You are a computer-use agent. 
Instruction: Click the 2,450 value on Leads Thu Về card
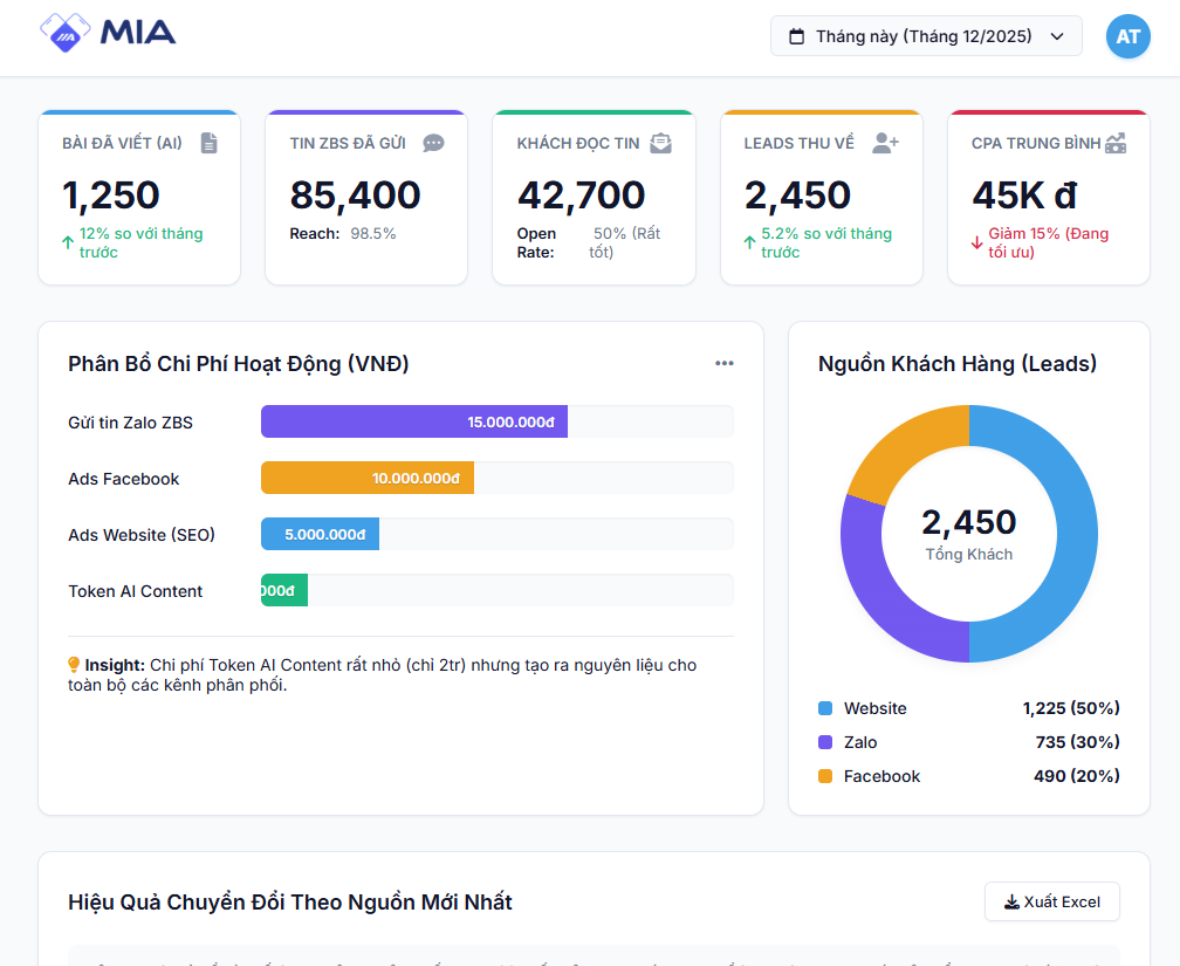tap(798, 195)
